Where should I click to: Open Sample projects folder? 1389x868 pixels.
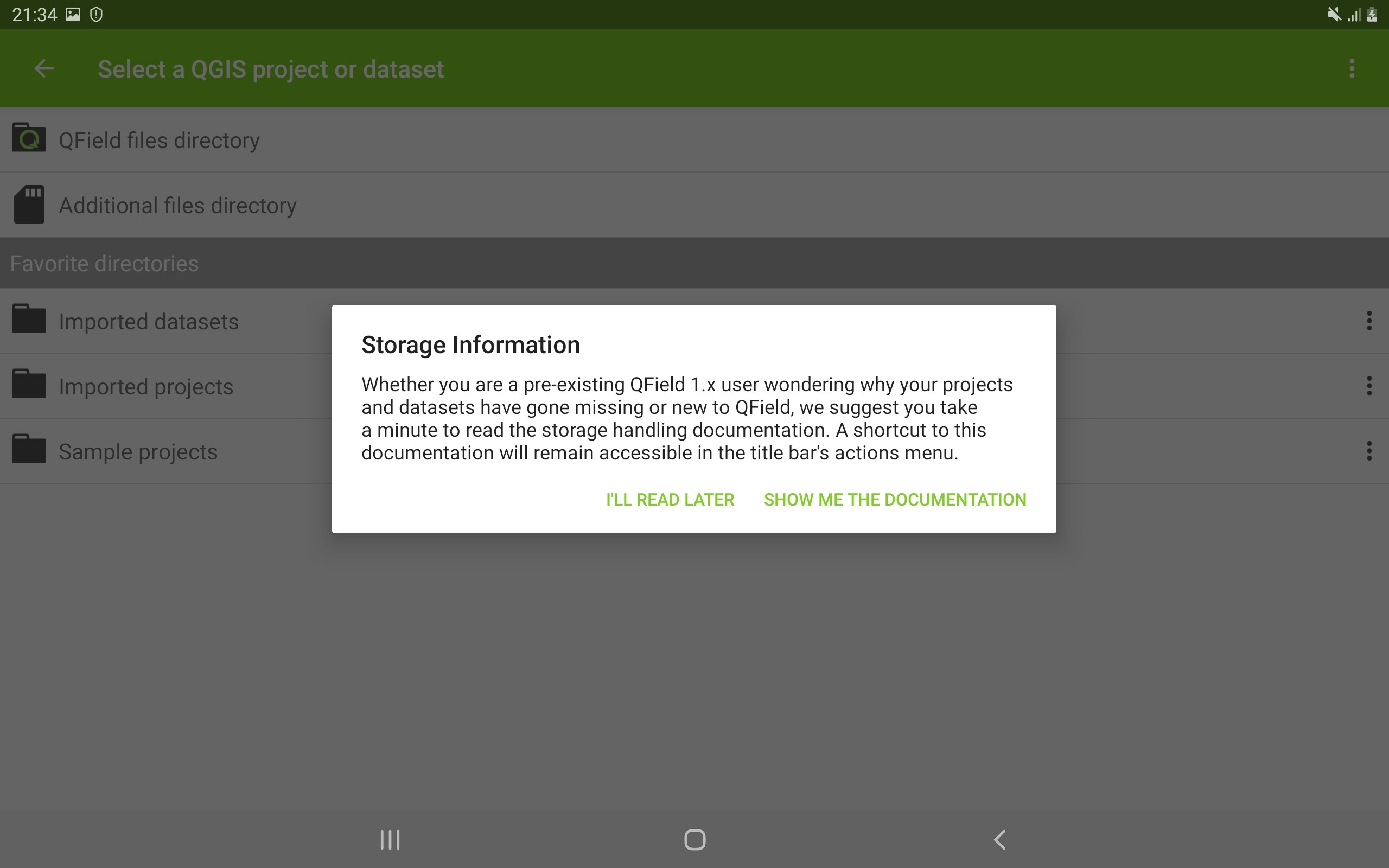pyautogui.click(x=694, y=451)
